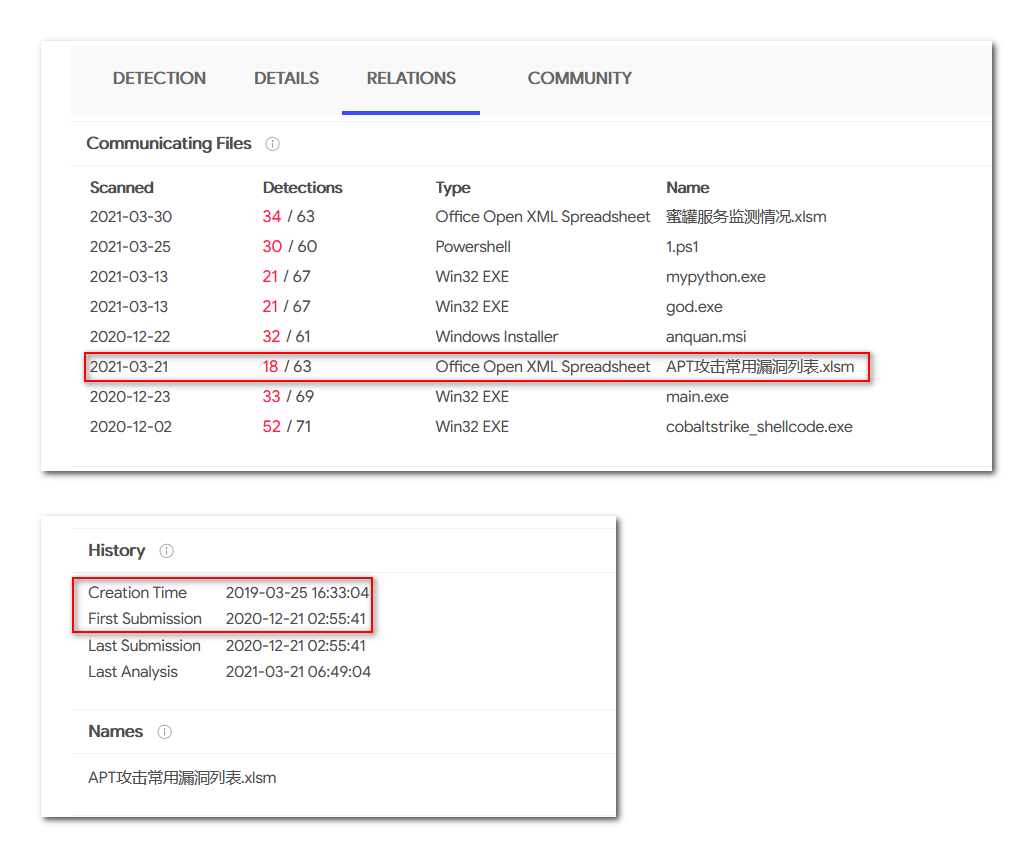Click the mypython.exe file name

(715, 277)
